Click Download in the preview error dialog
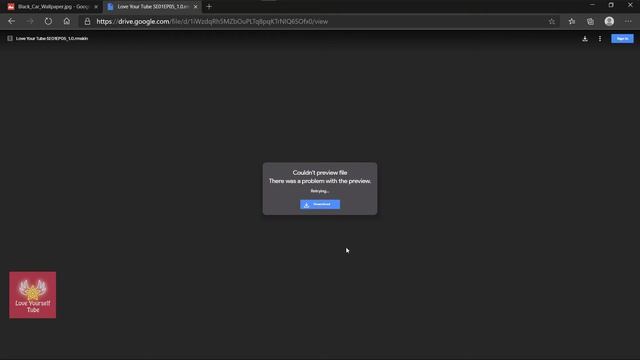Screen dimensions: 640x360 (x=320, y=204)
